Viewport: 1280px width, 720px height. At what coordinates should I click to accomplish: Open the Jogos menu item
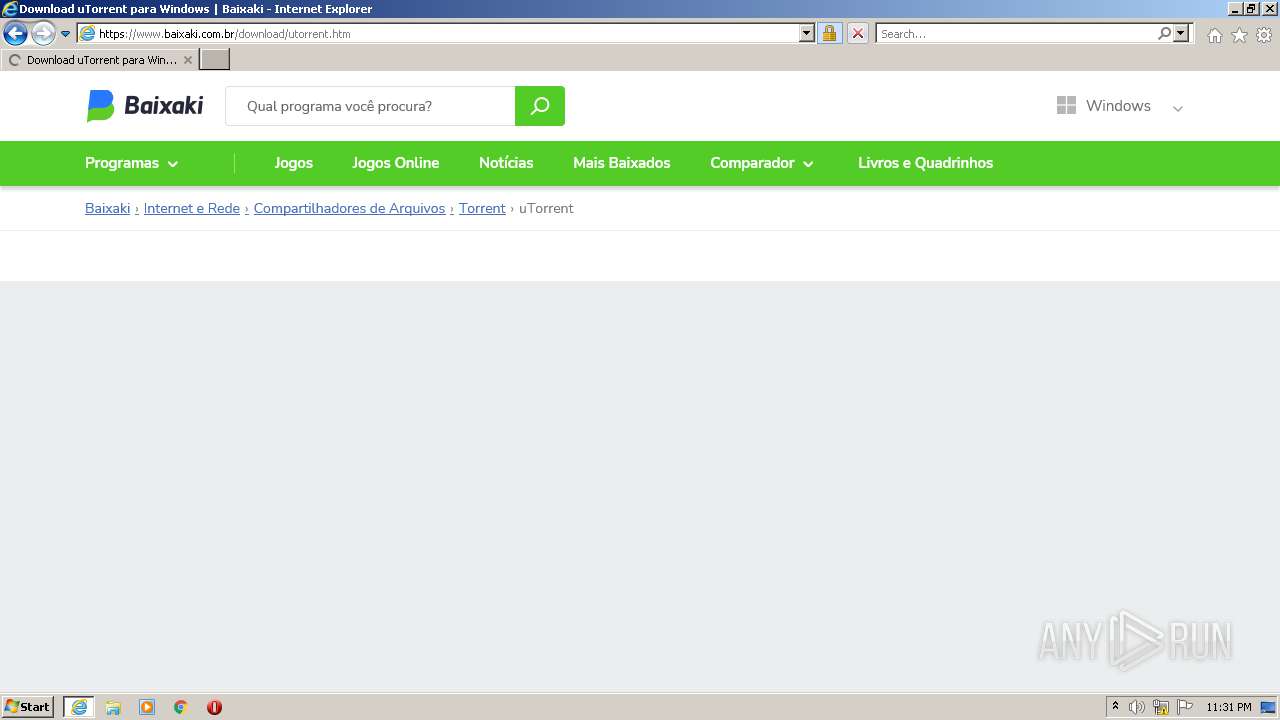coord(294,163)
